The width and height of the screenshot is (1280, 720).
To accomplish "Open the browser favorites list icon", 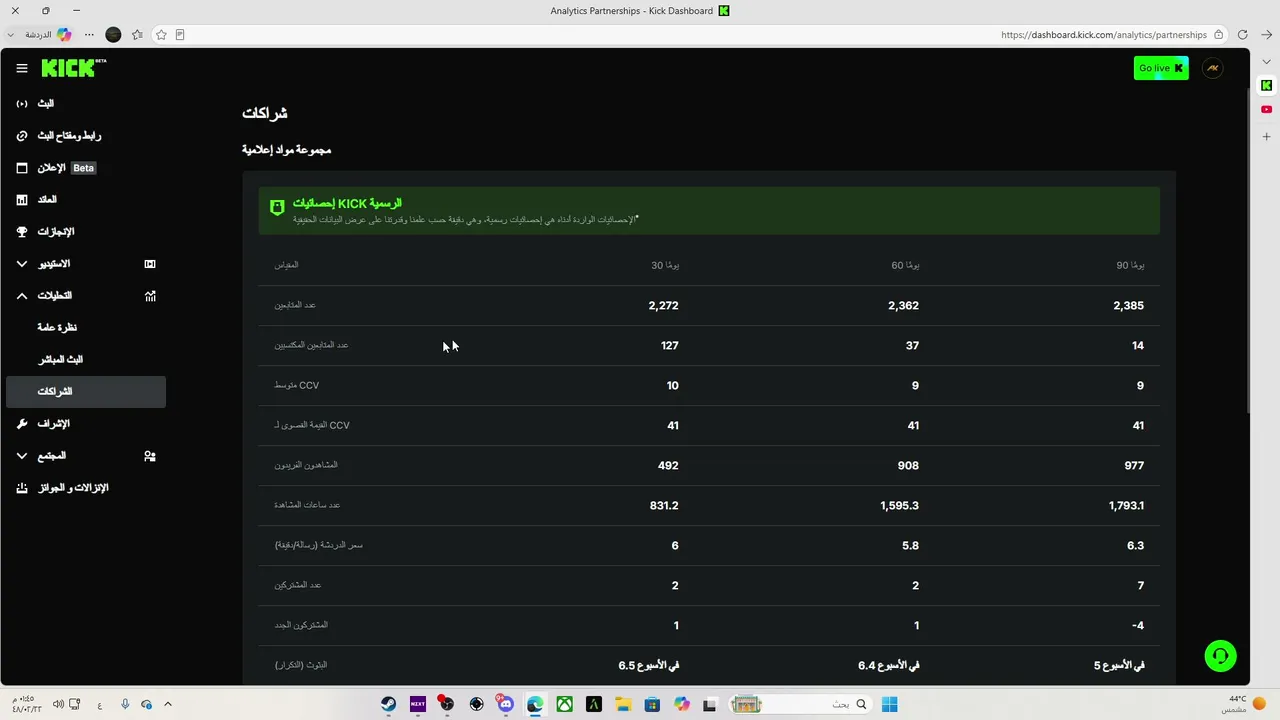I will [137, 35].
